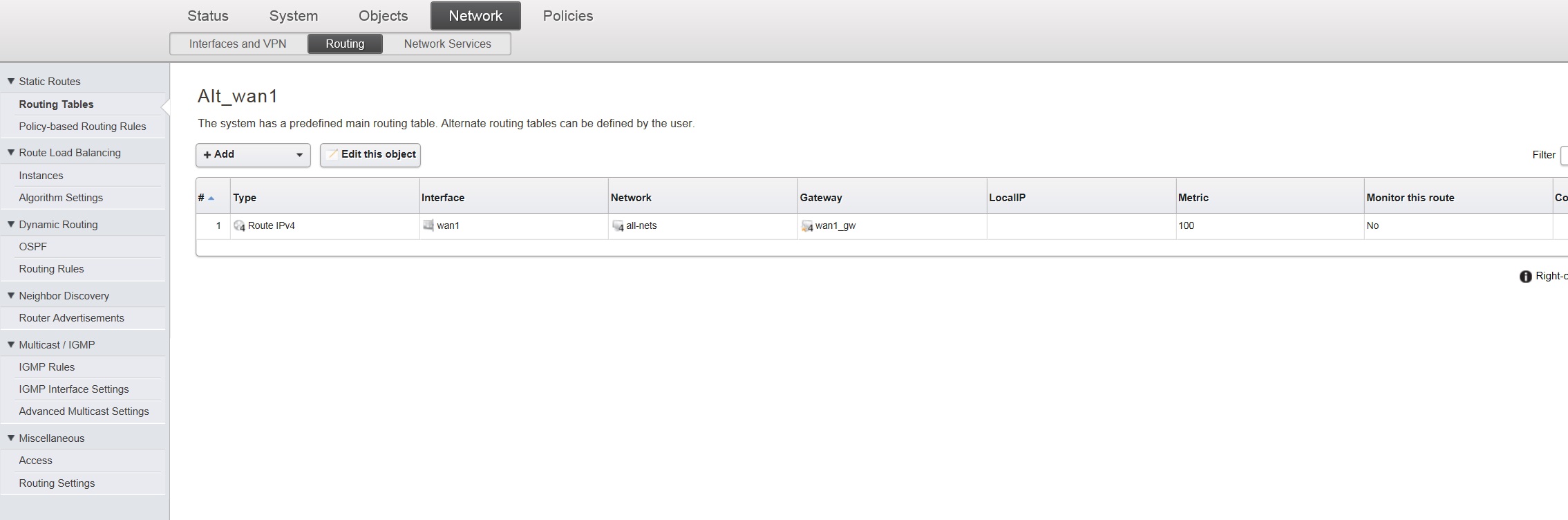Switch to Network Services tab
1568x520 pixels.
click(448, 44)
